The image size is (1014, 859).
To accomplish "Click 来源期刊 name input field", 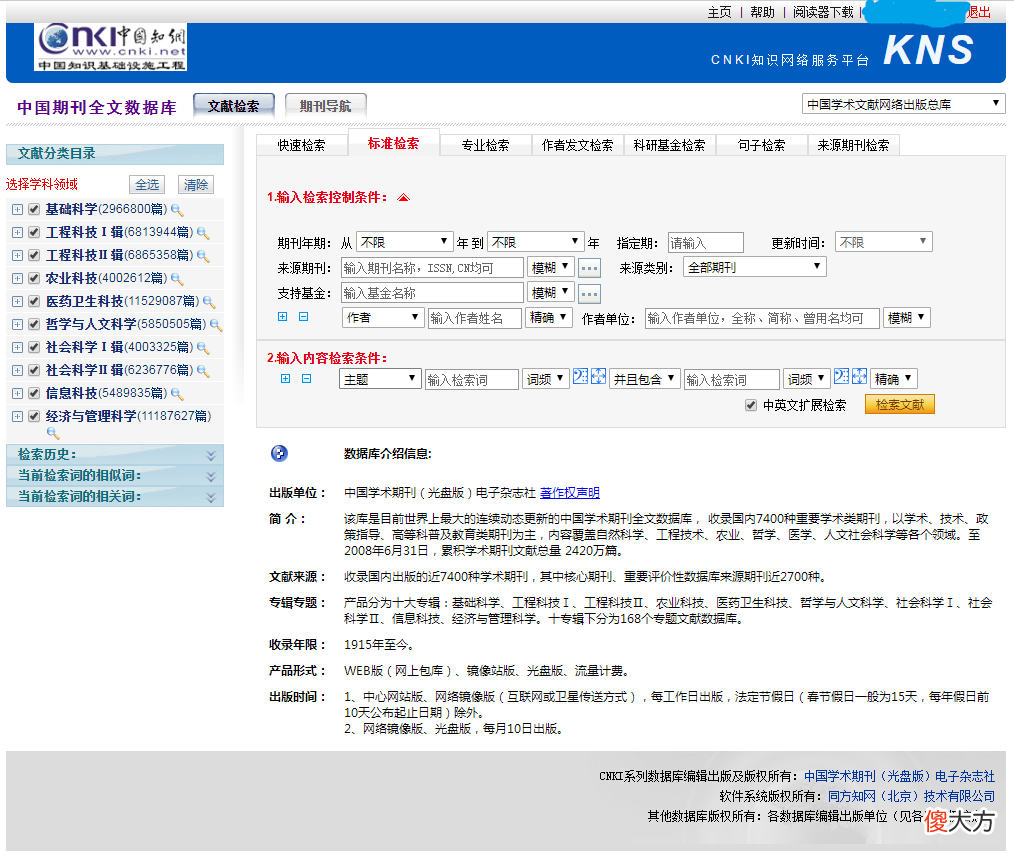I will point(432,268).
